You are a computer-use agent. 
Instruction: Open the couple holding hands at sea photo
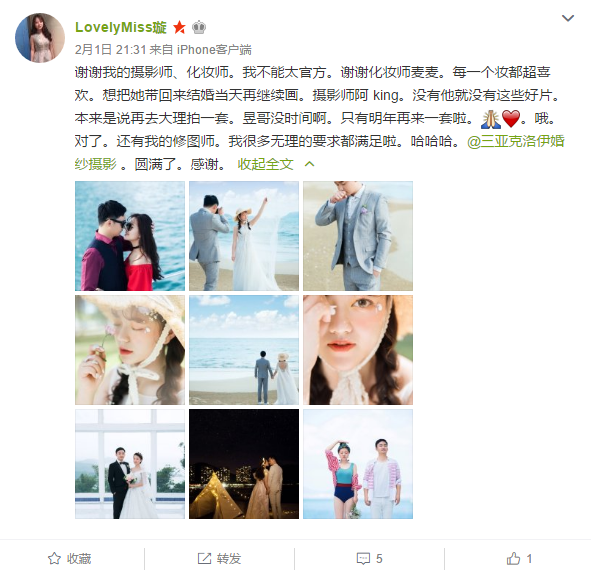click(244, 350)
